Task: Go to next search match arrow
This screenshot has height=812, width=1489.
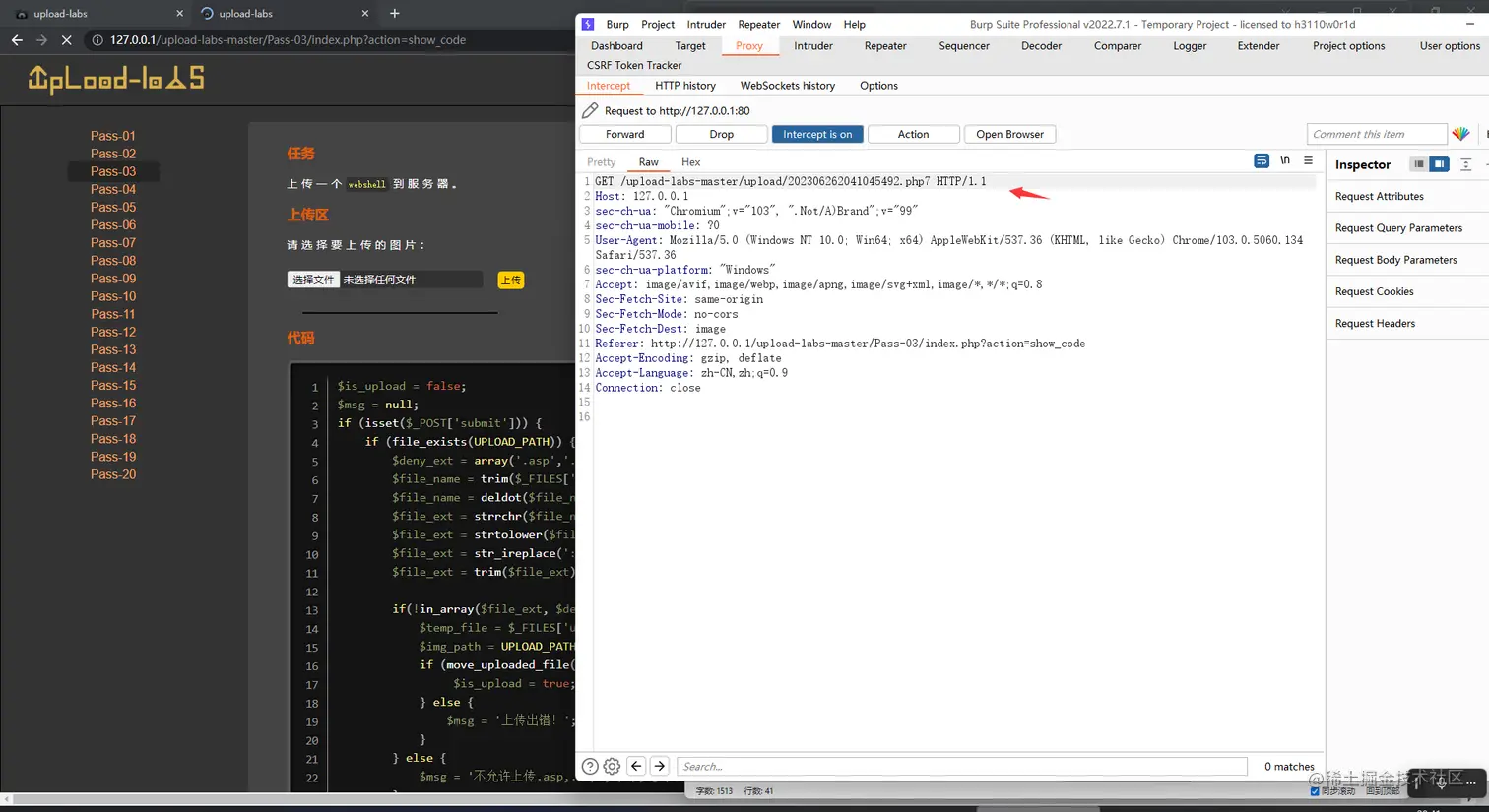Action: pos(660,766)
